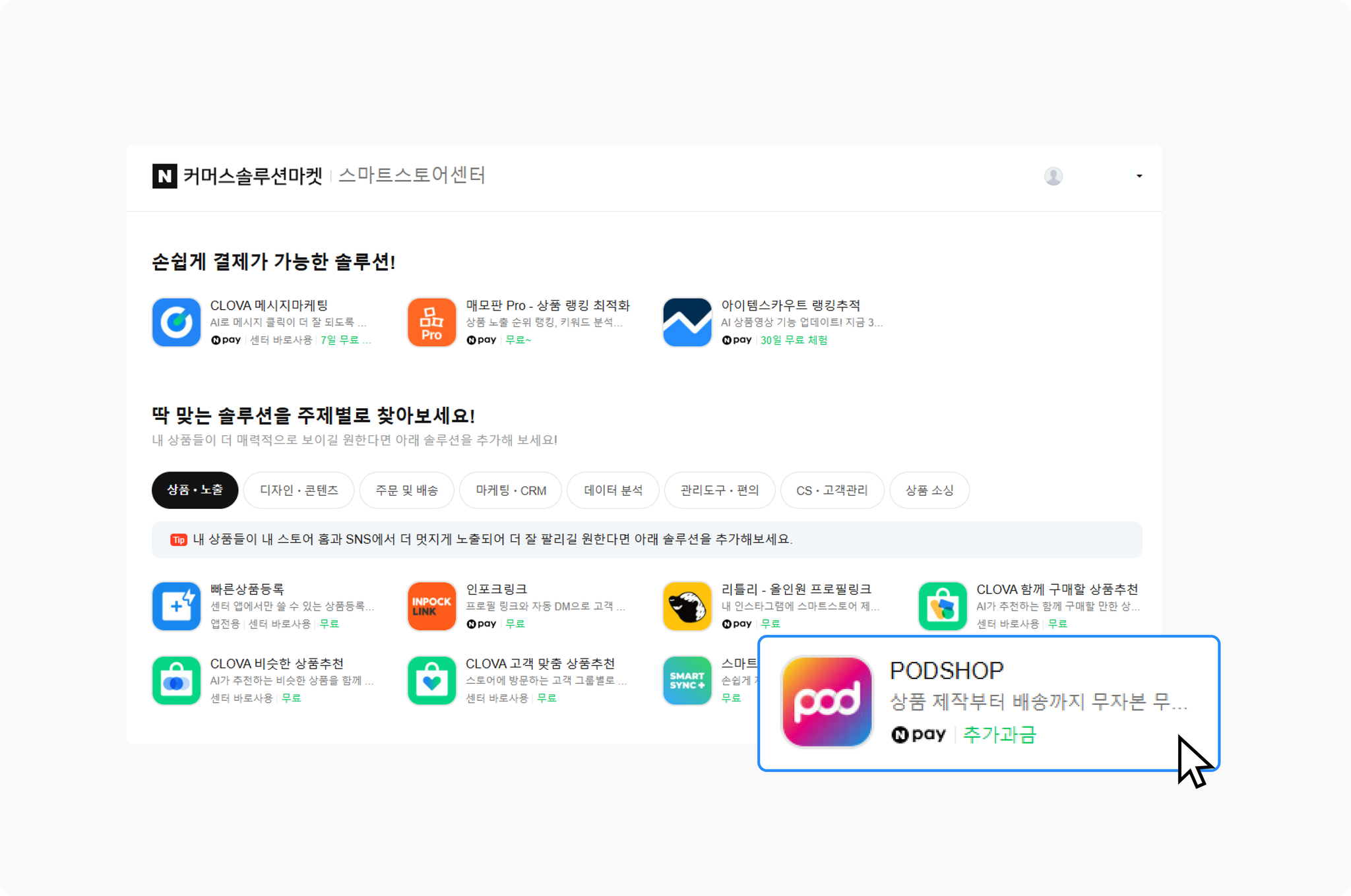The width and height of the screenshot is (1351, 896).
Task: Switch to 마케팅 · CRM tab
Action: [x=511, y=490]
